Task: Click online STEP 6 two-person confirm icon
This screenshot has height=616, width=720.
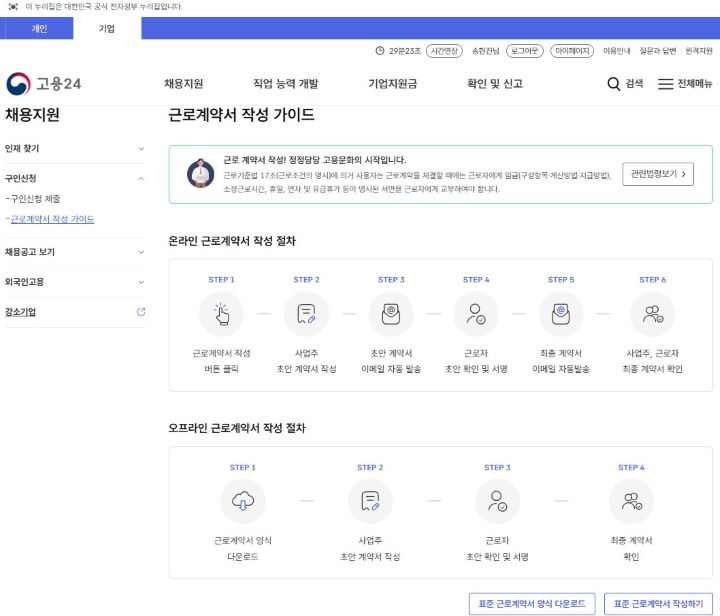Action: 652,314
